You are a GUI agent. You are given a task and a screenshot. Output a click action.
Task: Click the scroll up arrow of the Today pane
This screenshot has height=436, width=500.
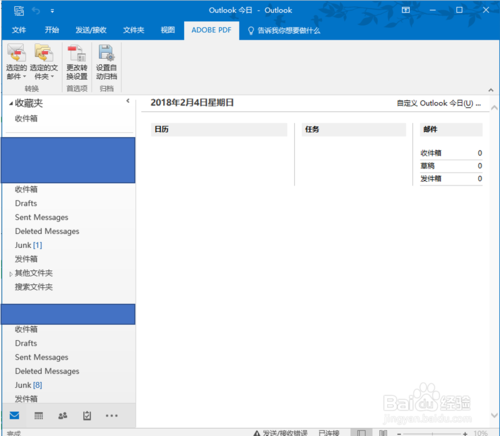pyautogui.click(x=494, y=108)
